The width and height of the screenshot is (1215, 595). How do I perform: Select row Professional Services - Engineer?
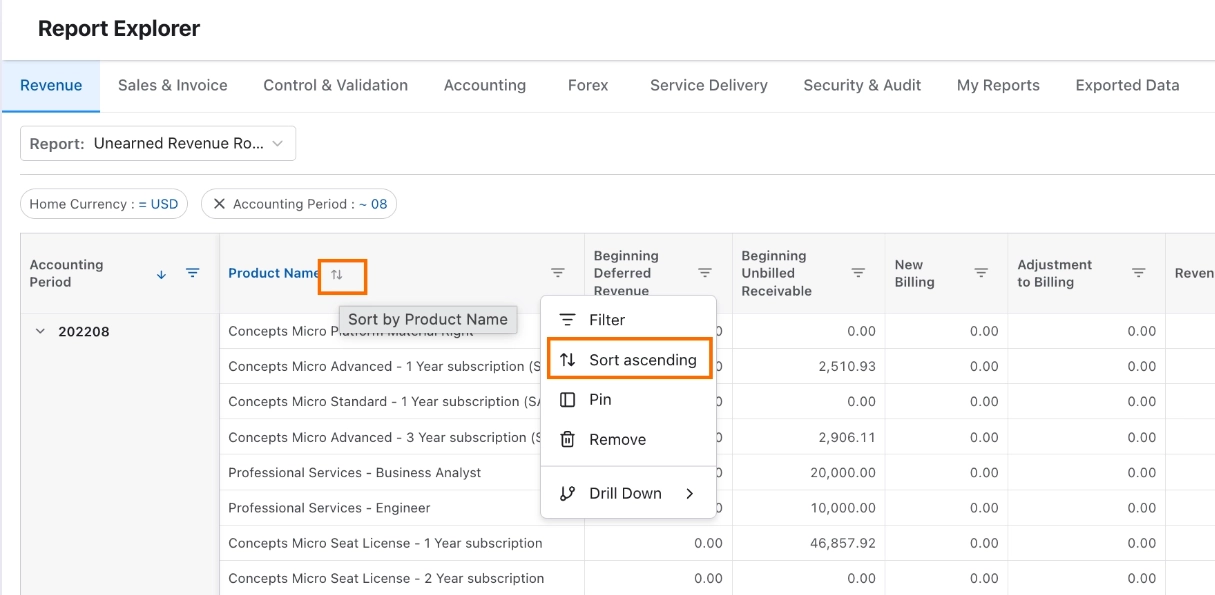coord(329,508)
